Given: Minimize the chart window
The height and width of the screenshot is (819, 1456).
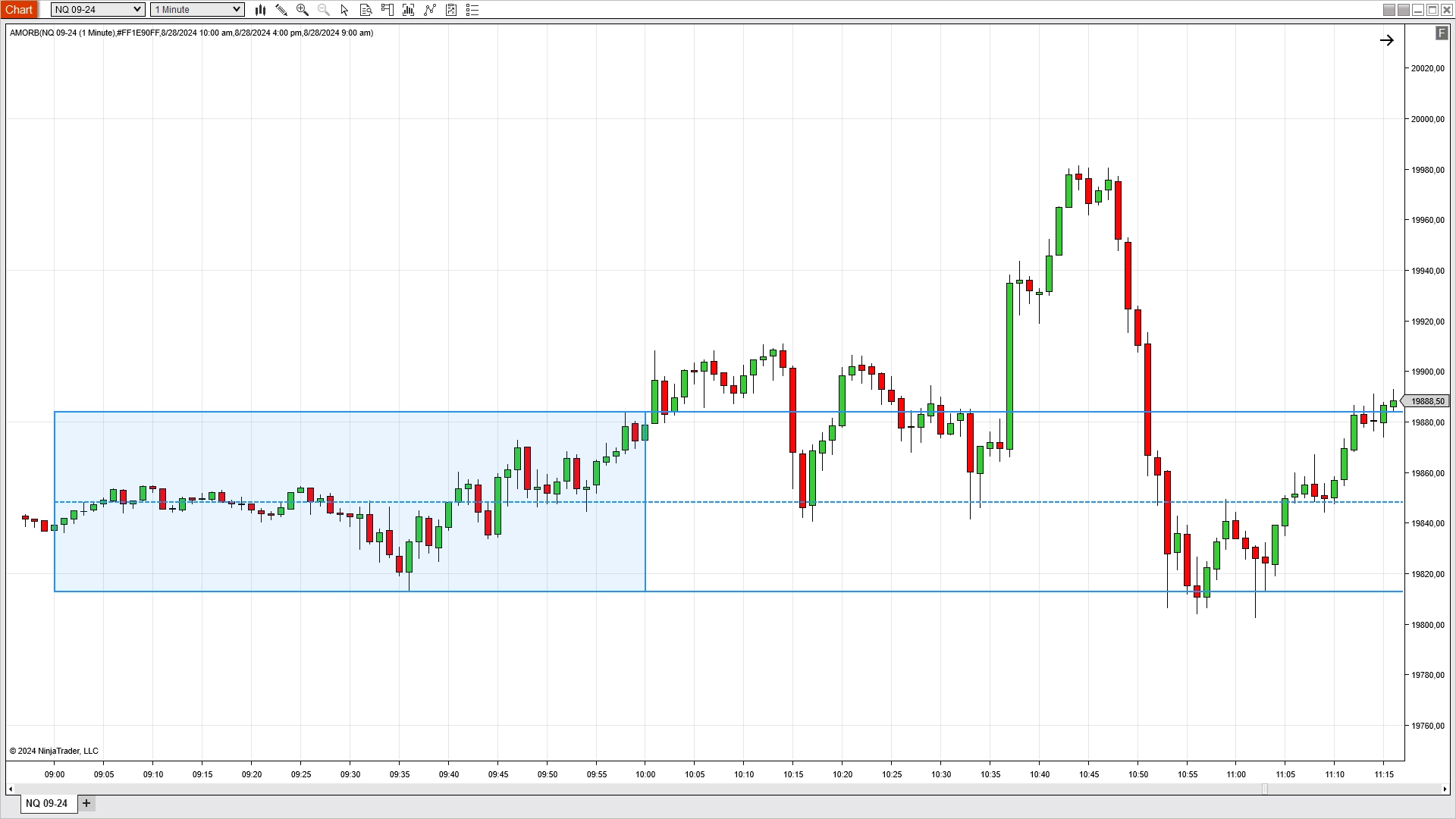Looking at the screenshot, I should (1418, 10).
